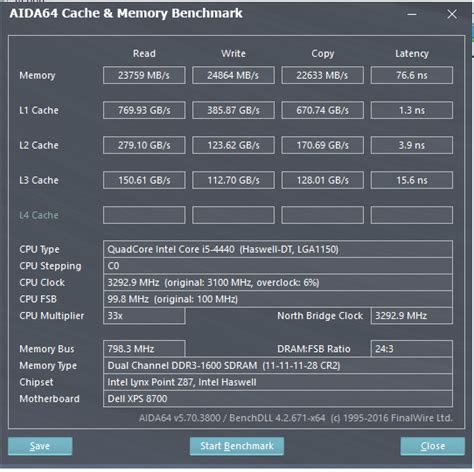
Task: Click the Read column header
Action: click(x=144, y=53)
